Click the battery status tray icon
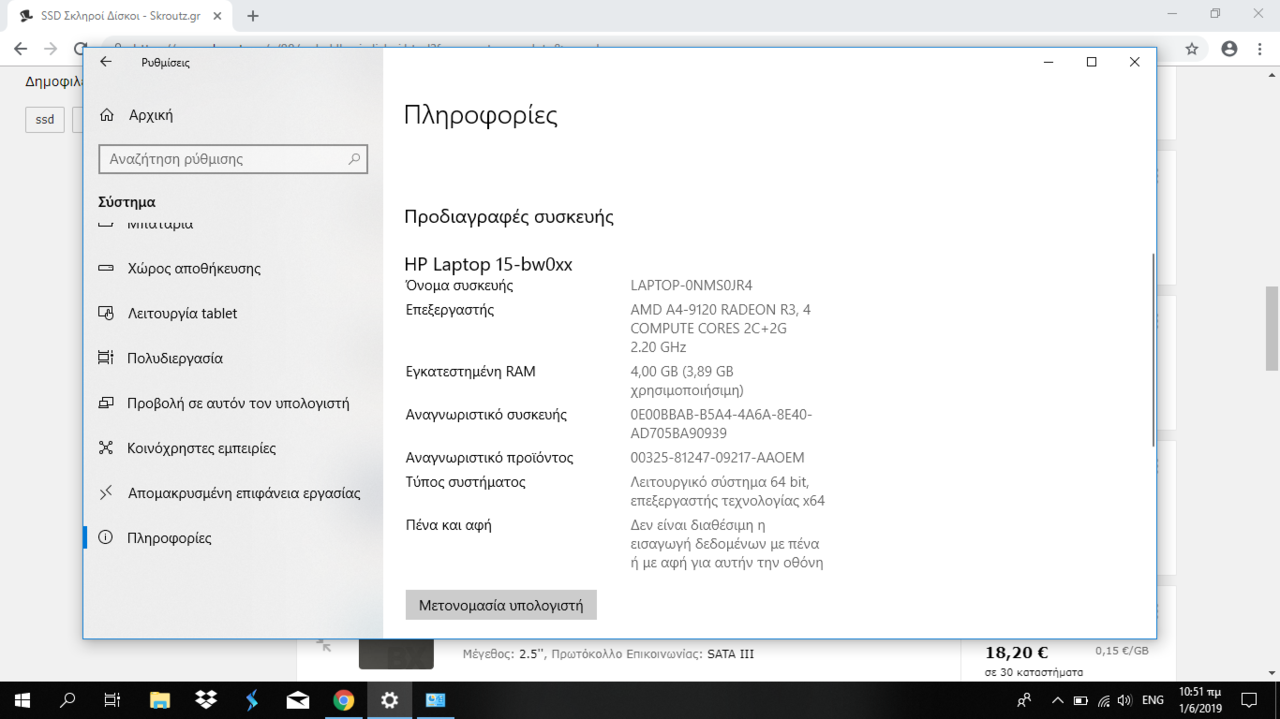Screen dimensions: 1280x719 (1080, 700)
